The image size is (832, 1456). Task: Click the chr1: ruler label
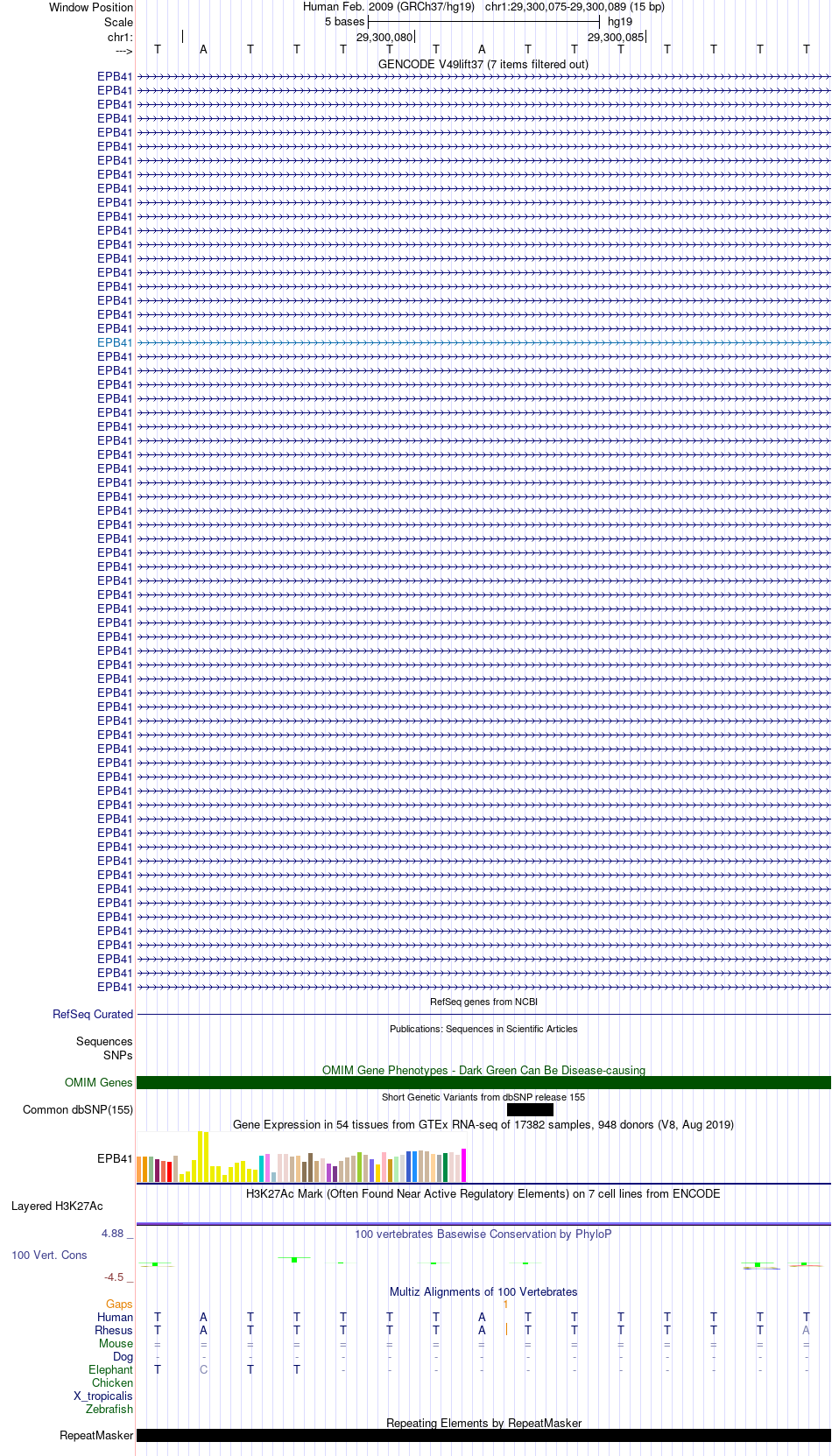coord(120,37)
